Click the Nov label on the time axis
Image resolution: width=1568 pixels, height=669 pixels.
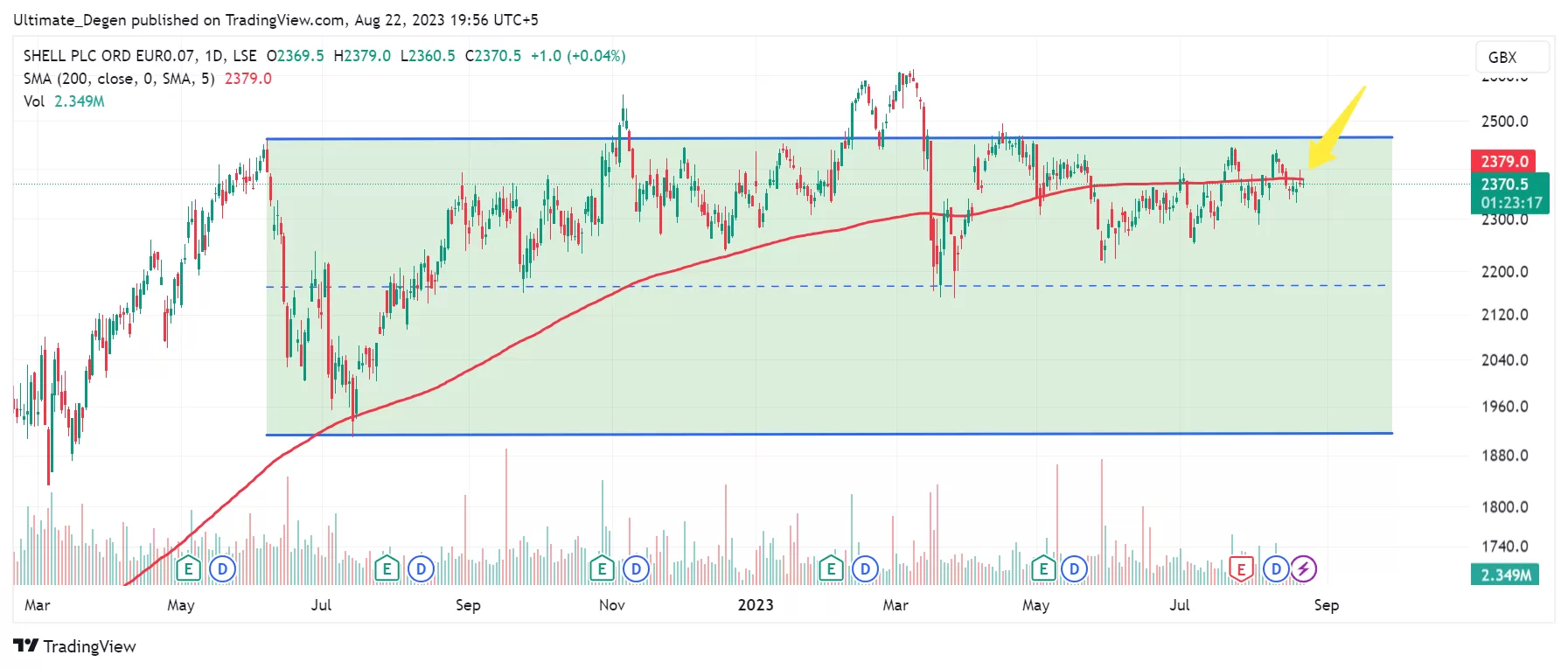tap(612, 605)
